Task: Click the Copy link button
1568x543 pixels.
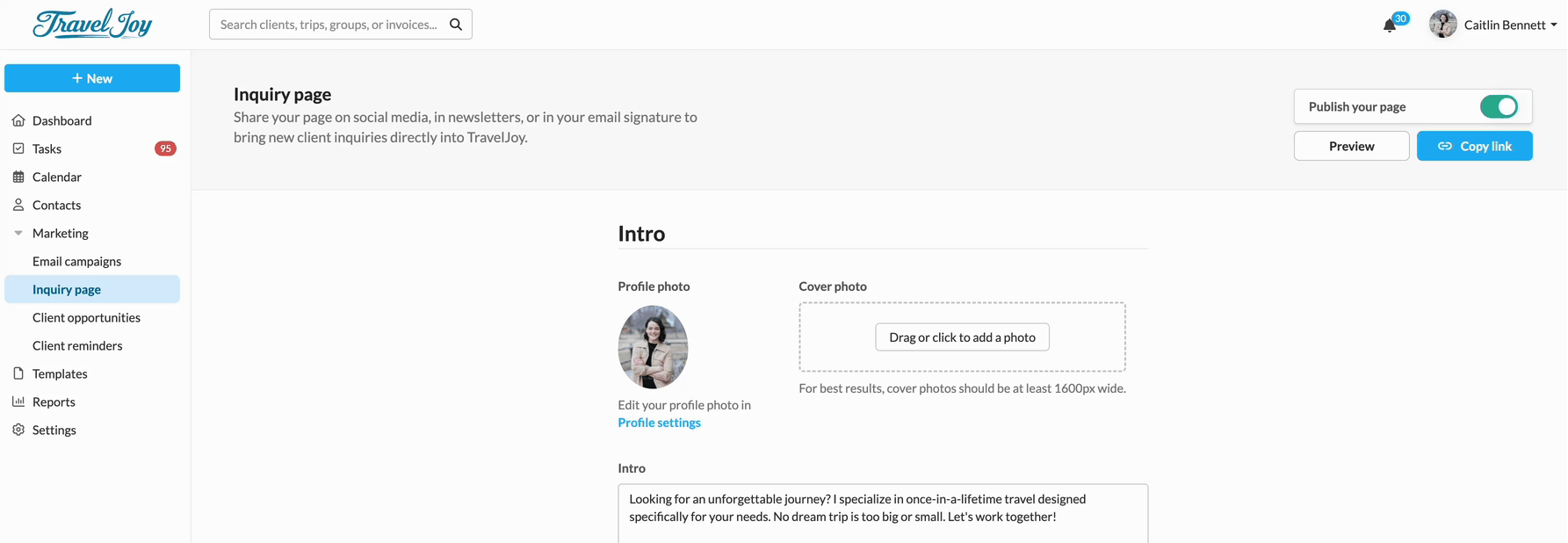Action: [x=1474, y=146]
